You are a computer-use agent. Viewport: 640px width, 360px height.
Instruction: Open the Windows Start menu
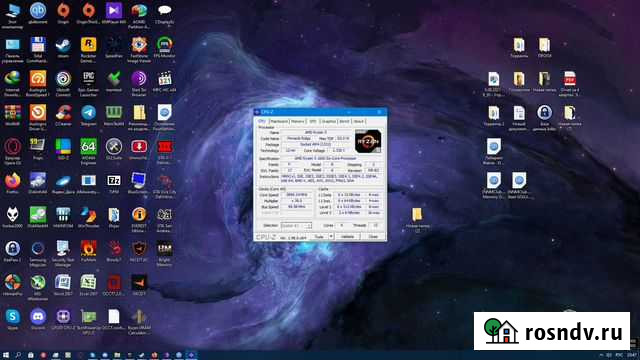coord(6,355)
